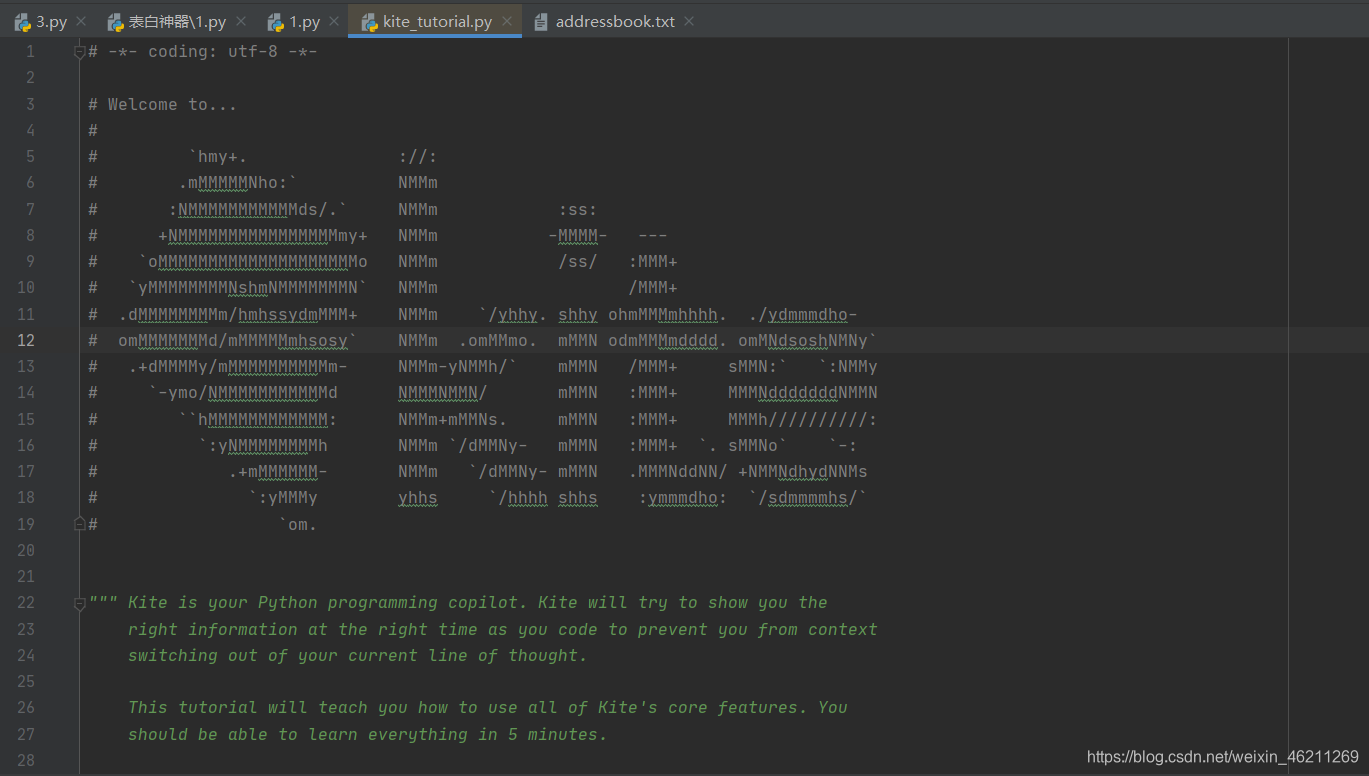Switch to the 3.py tab
Image resolution: width=1369 pixels, height=776 pixels.
[51, 21]
